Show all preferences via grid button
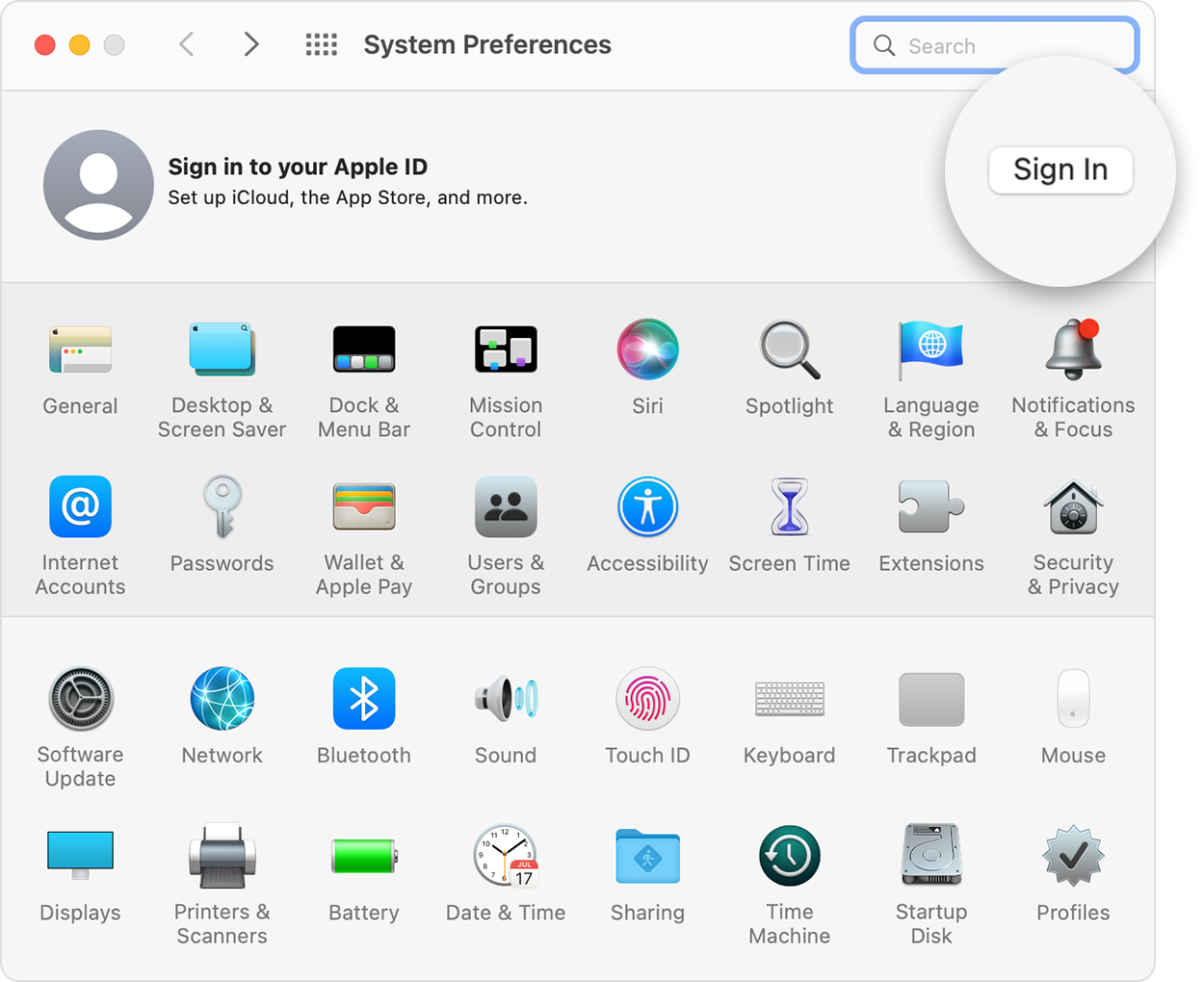Image resolution: width=1204 pixels, height=982 pixels. (x=322, y=44)
